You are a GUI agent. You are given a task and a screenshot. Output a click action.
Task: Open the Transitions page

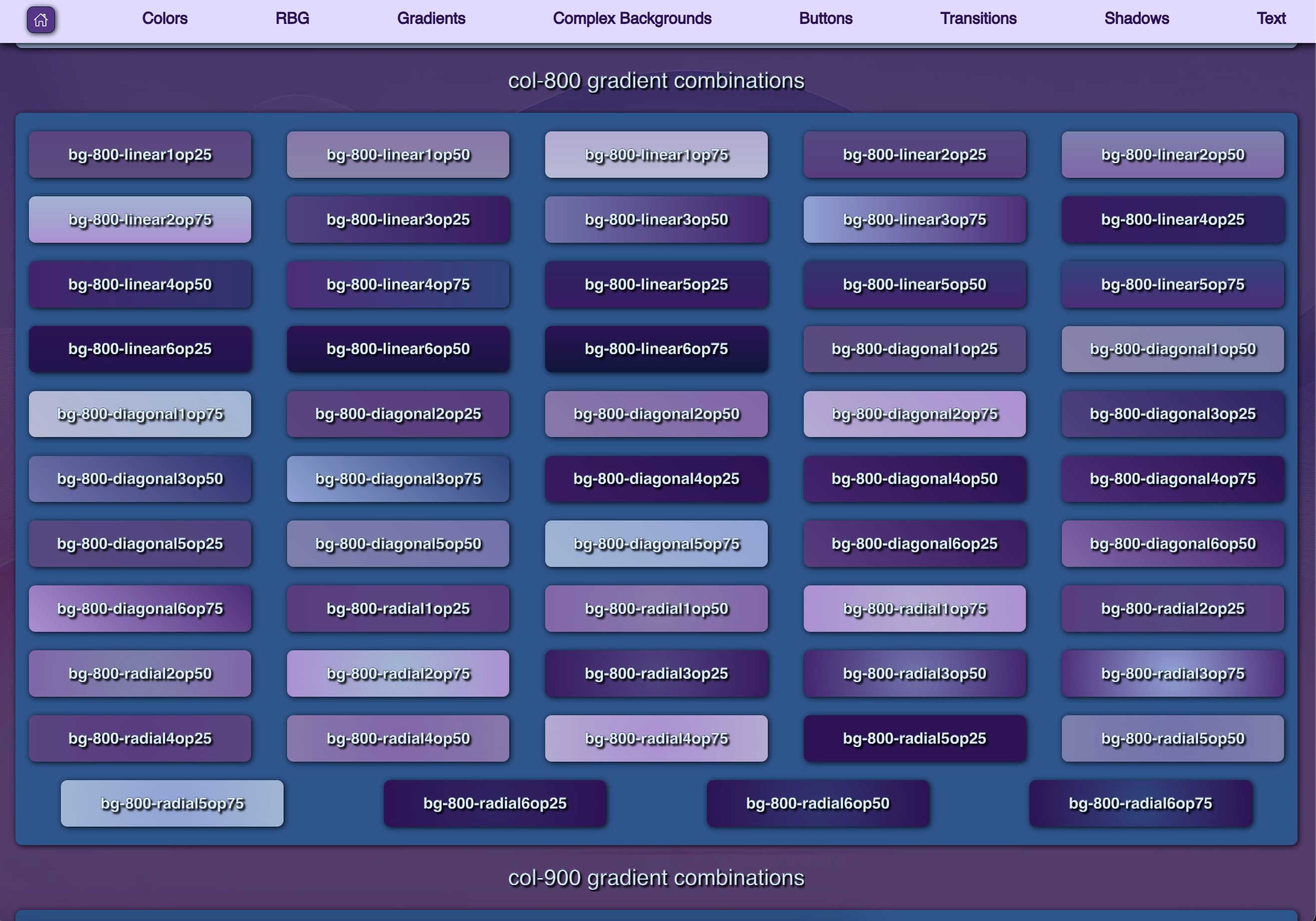(x=977, y=18)
